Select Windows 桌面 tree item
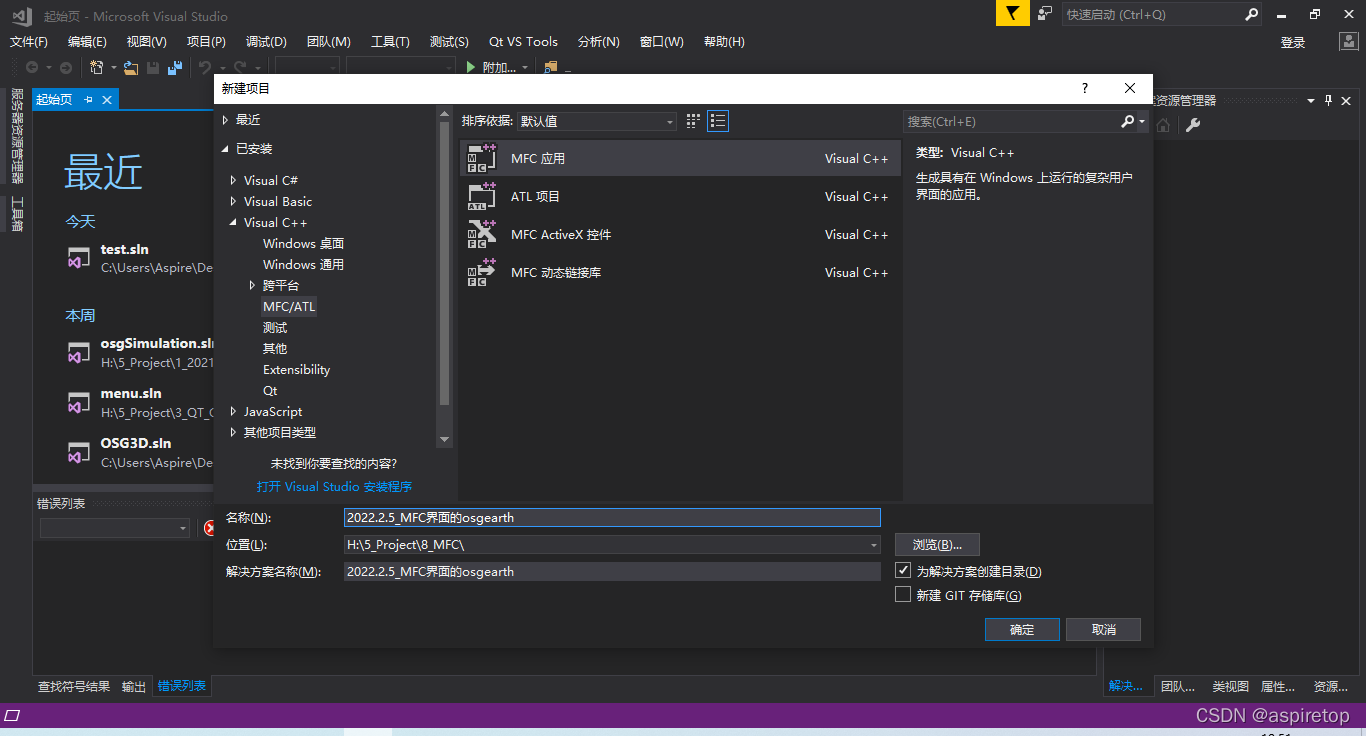 pyautogui.click(x=303, y=244)
